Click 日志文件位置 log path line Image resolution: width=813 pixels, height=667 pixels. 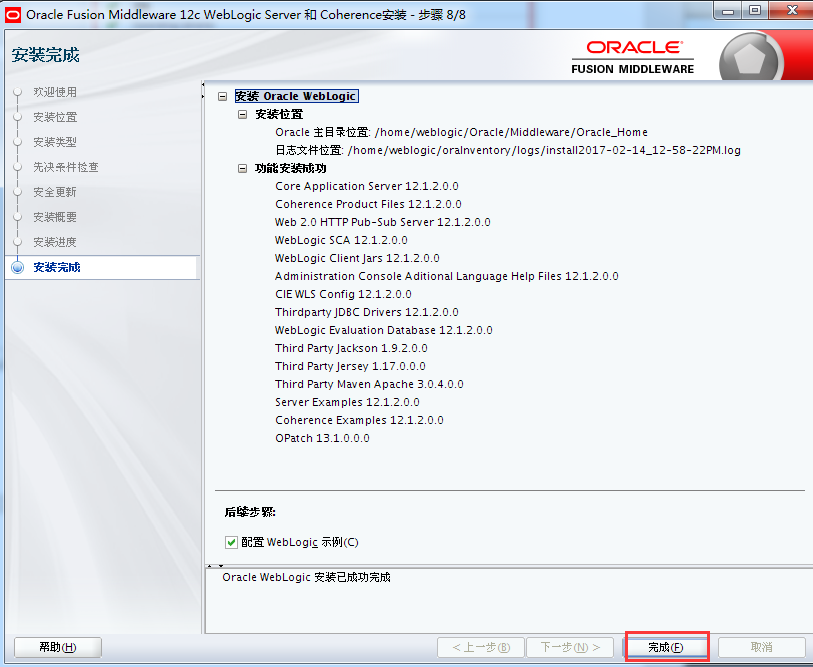(508, 150)
